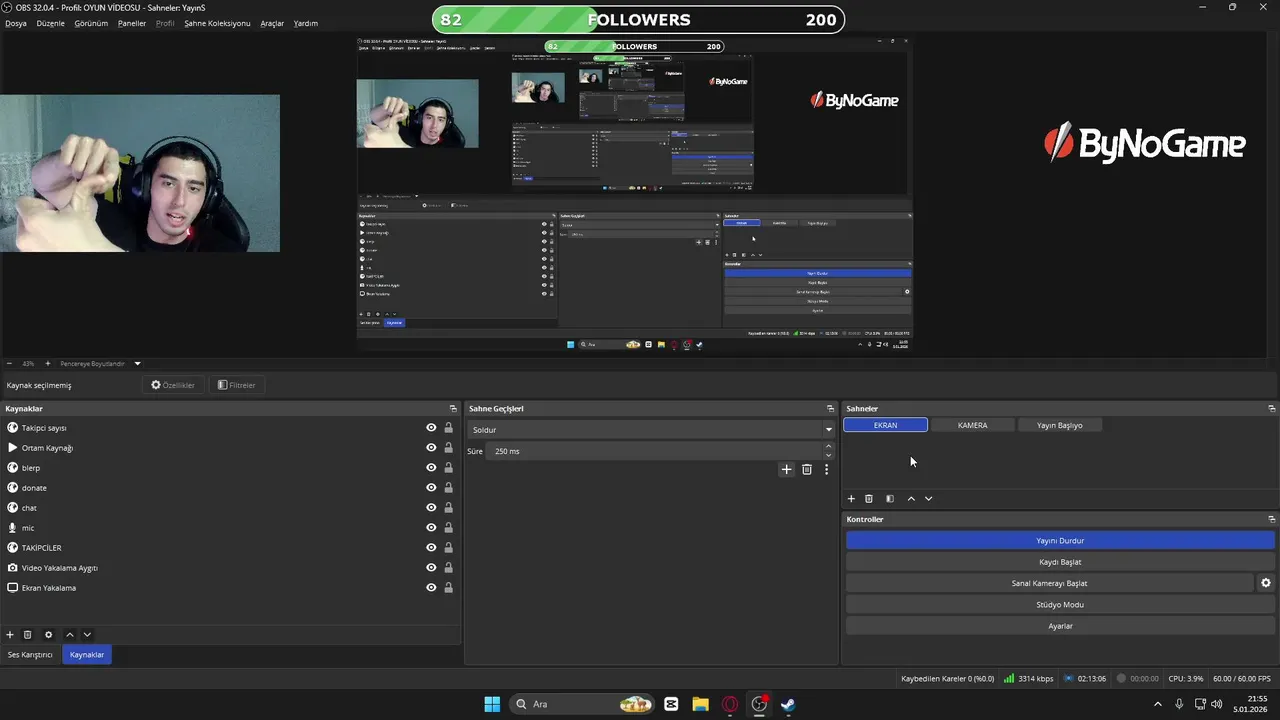Image resolution: width=1280 pixels, height=720 pixels.
Task: Open the Sahne Koleksiyonu menu
Action: point(217,23)
